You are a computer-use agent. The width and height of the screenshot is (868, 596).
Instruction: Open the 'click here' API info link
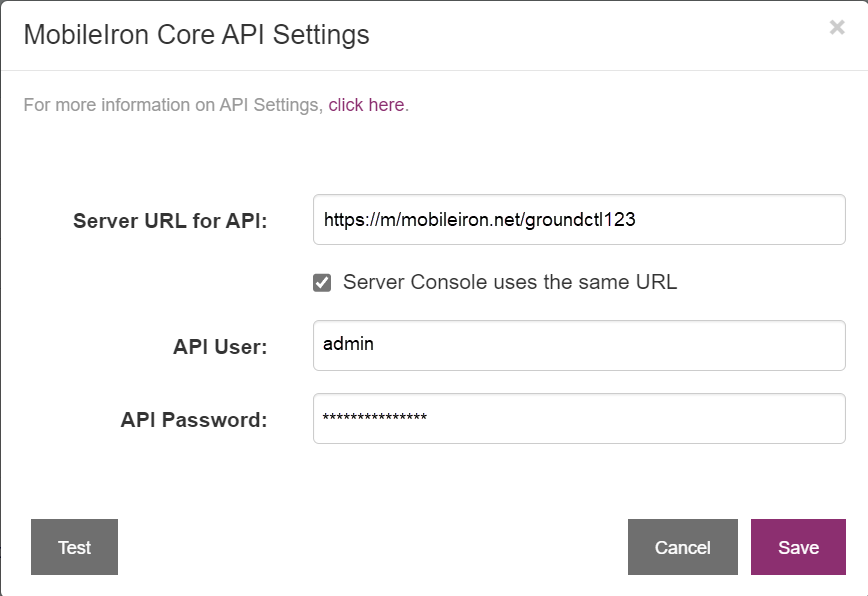click(366, 105)
